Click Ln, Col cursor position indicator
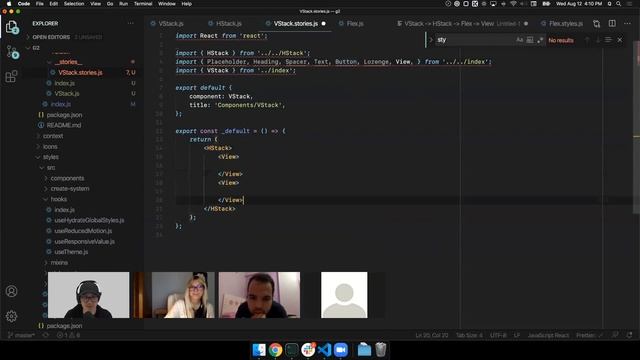This screenshot has height=360, width=640. (431, 335)
